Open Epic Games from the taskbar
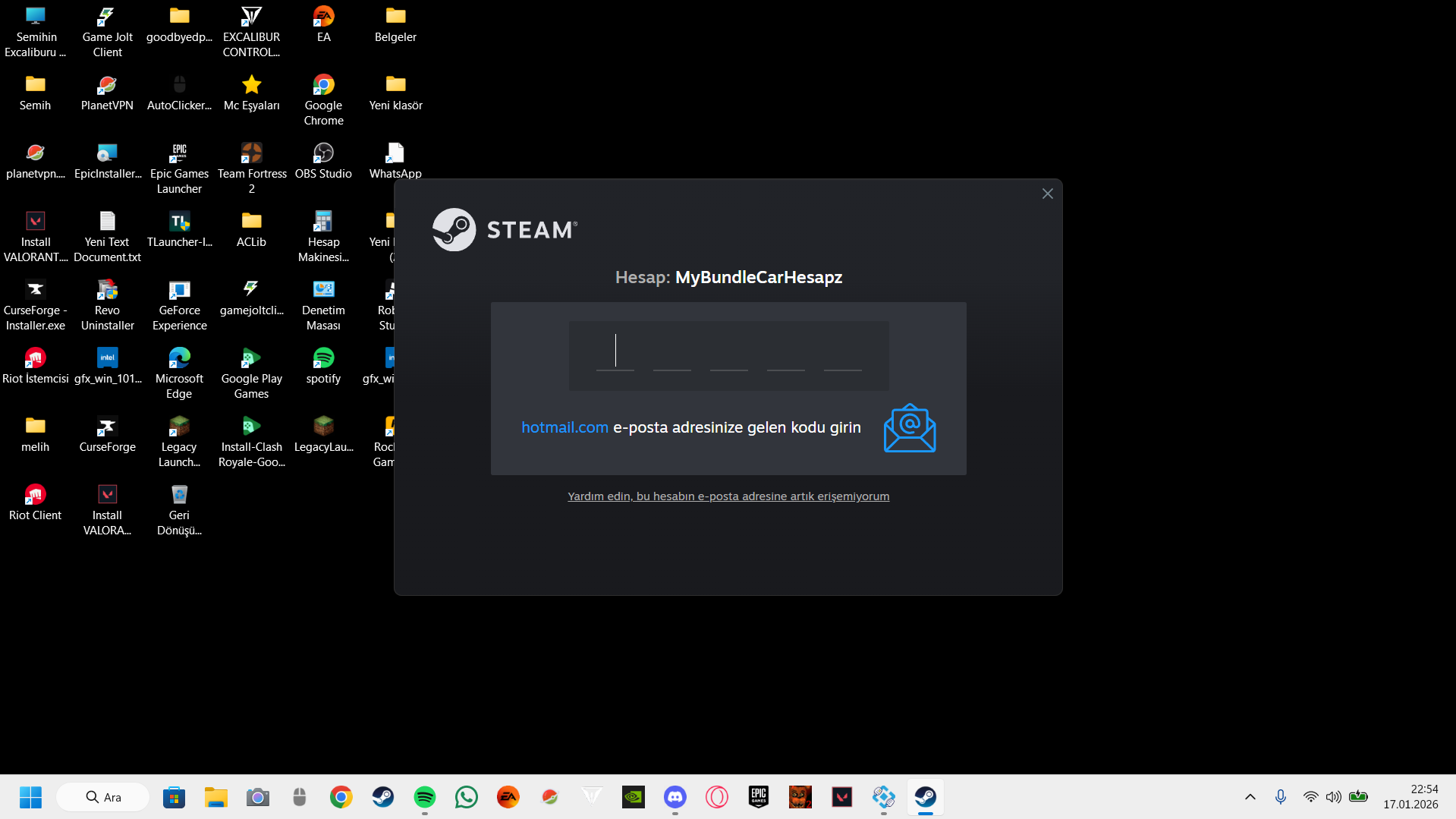1456x819 pixels. pyautogui.click(x=759, y=797)
